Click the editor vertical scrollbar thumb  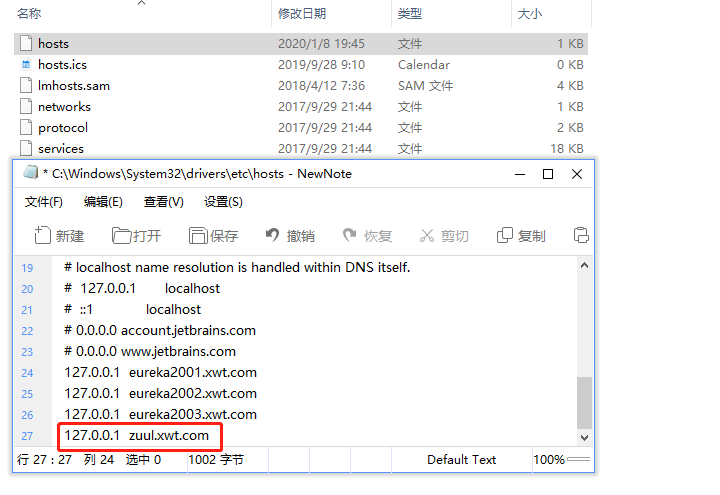[584, 403]
